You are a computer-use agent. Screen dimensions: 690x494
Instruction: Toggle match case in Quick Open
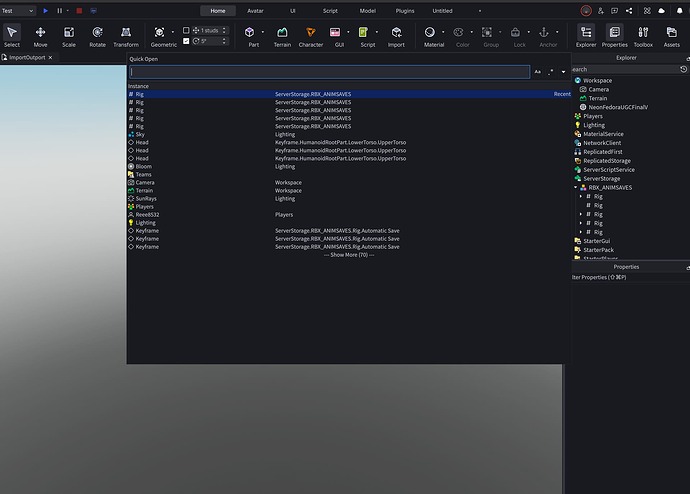pyautogui.click(x=538, y=72)
